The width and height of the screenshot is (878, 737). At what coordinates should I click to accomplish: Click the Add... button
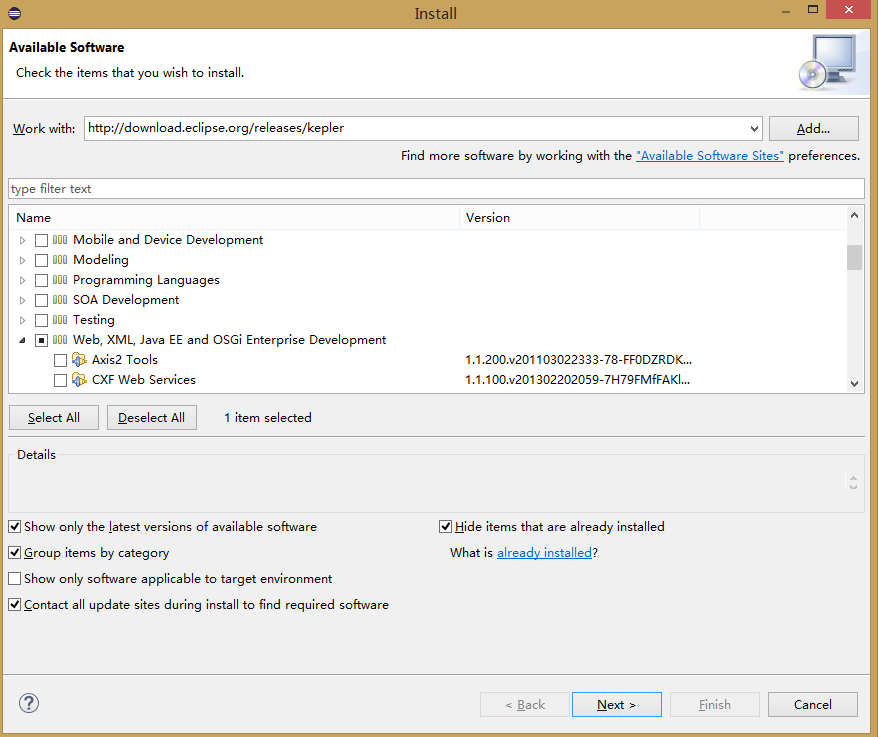(814, 129)
